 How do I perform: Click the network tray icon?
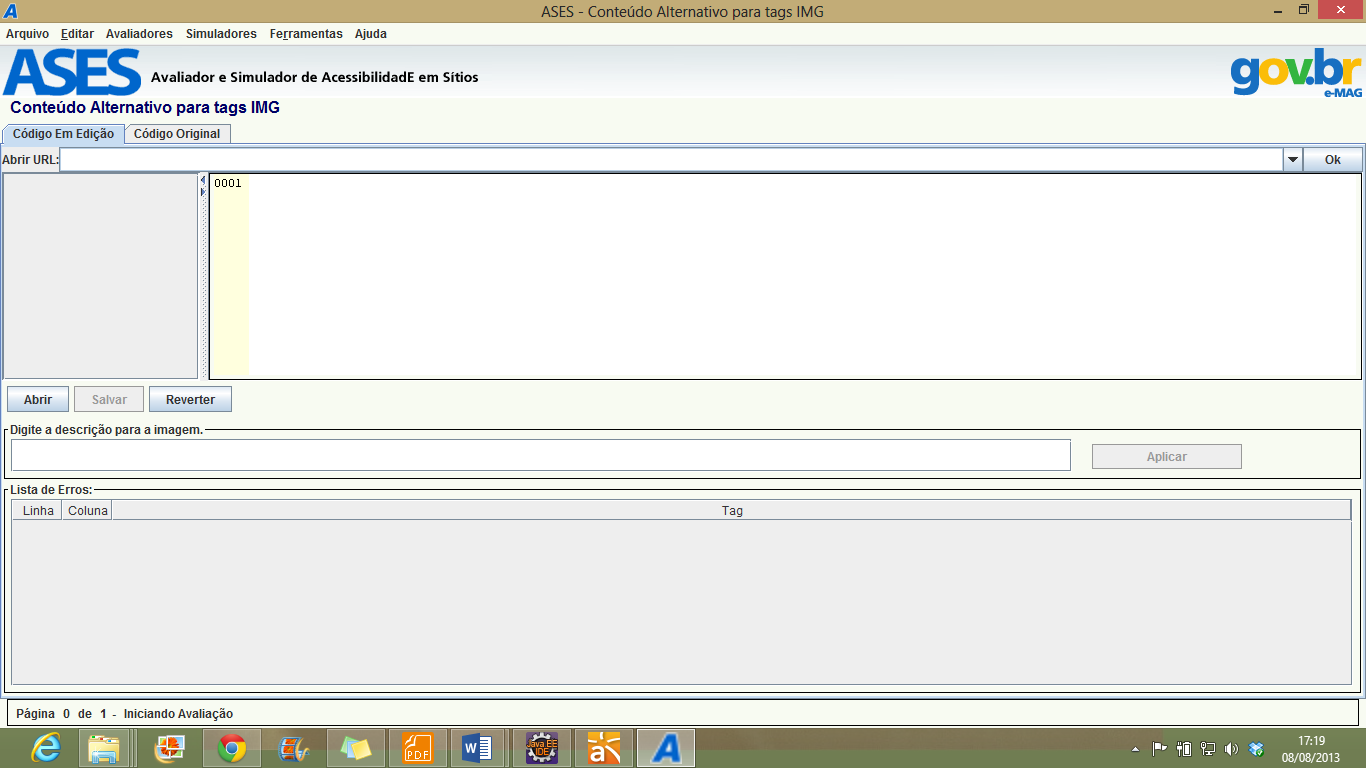point(1208,748)
